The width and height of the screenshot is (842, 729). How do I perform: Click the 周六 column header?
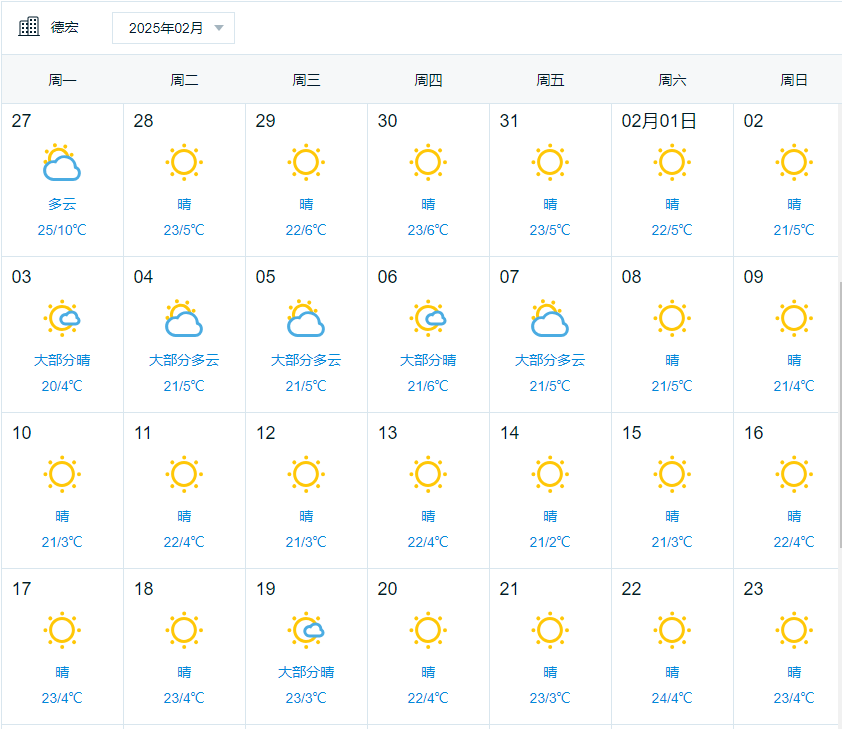672,80
